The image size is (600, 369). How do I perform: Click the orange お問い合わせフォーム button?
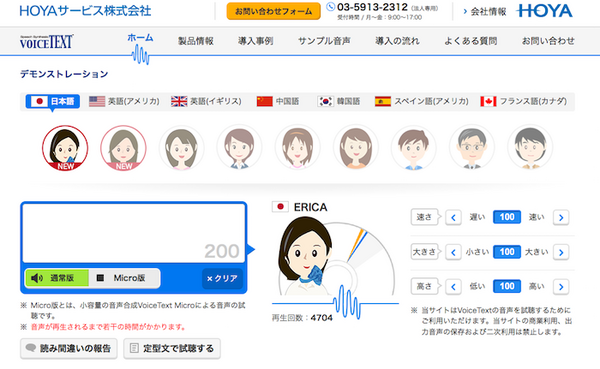coord(274,11)
